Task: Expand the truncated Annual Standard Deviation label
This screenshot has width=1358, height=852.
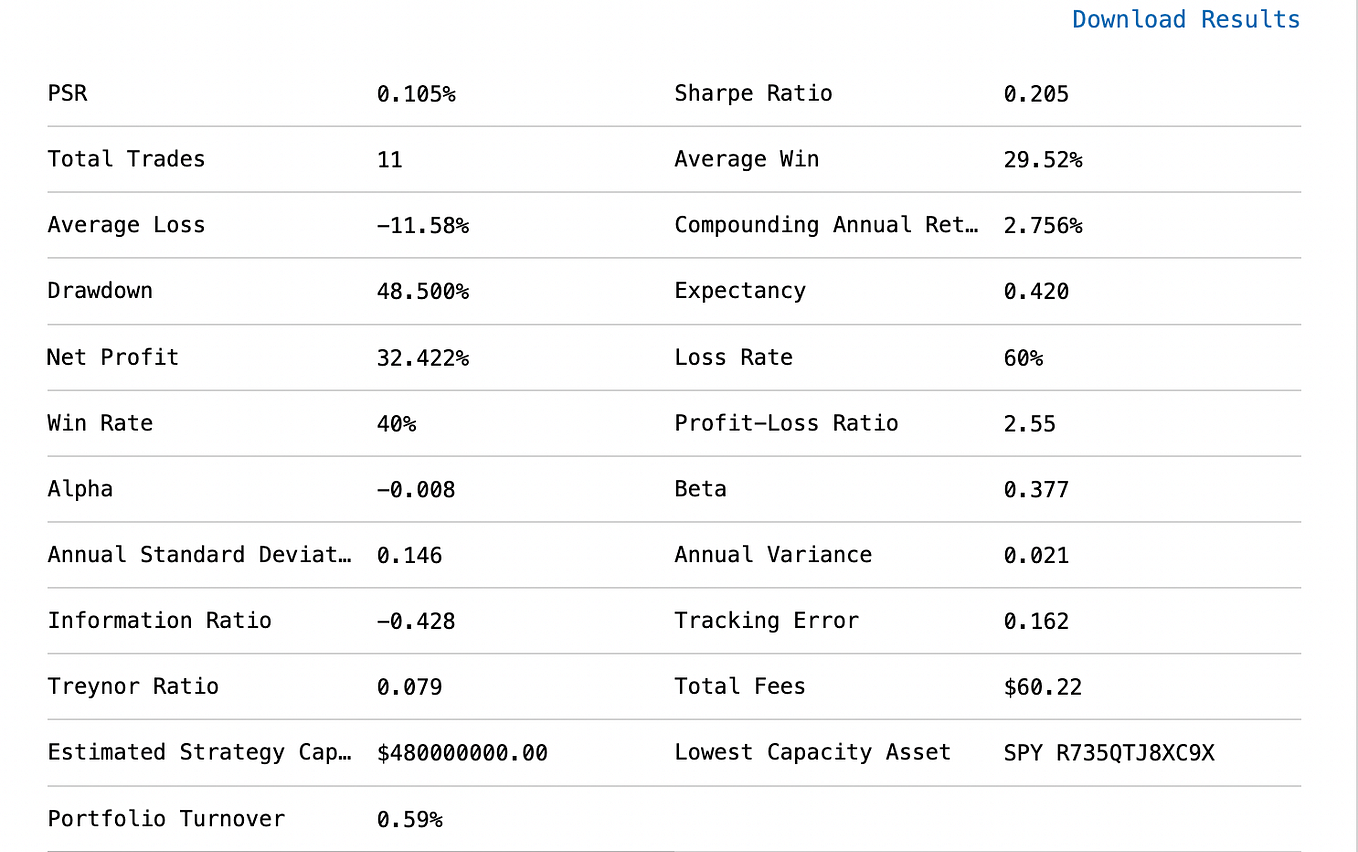Action: 199,555
